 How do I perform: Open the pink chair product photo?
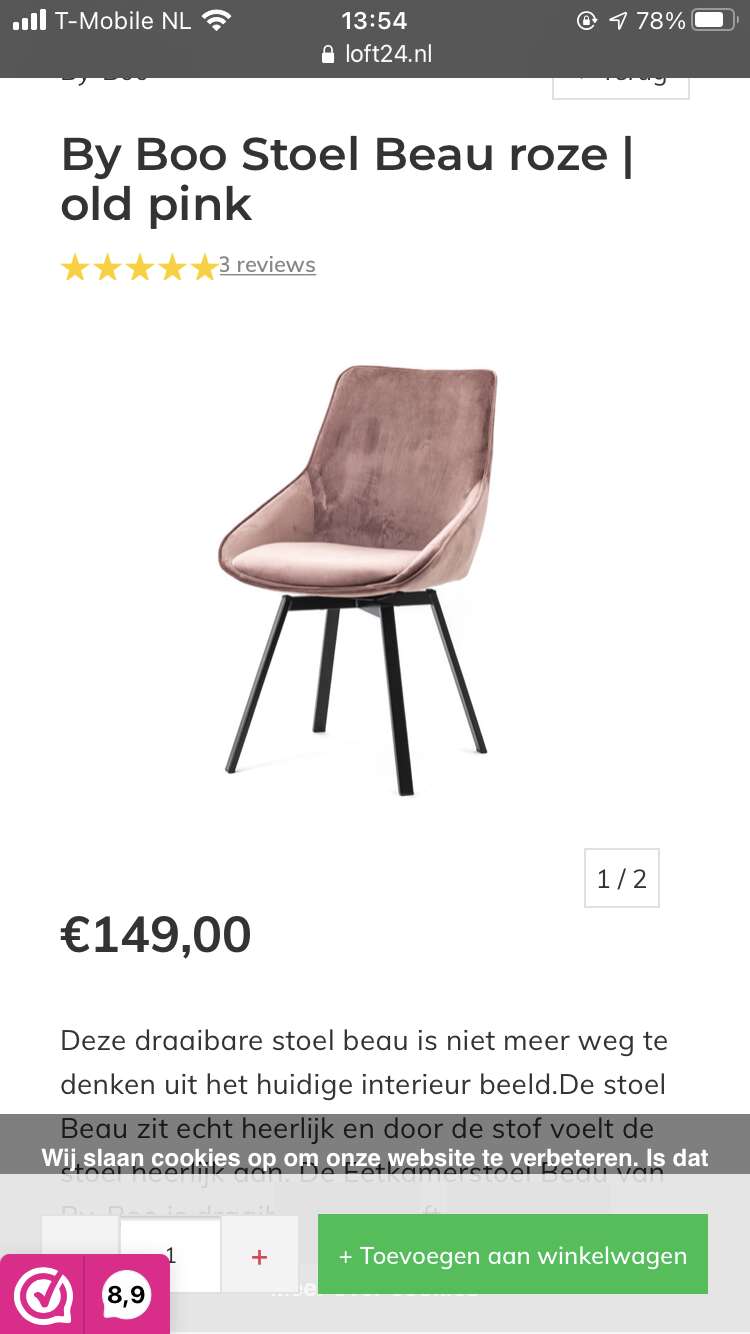coord(358,580)
